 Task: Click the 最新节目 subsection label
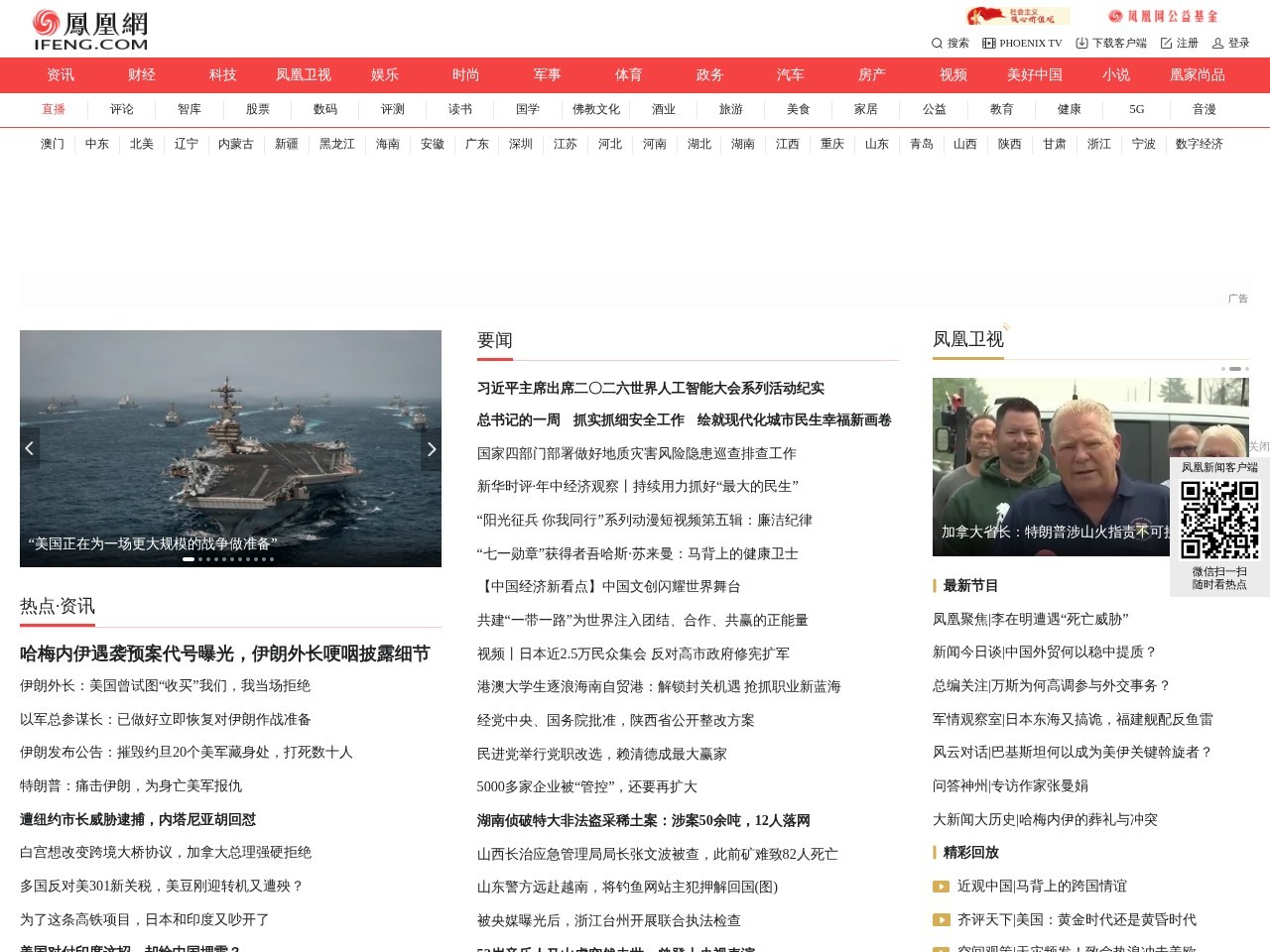971,585
